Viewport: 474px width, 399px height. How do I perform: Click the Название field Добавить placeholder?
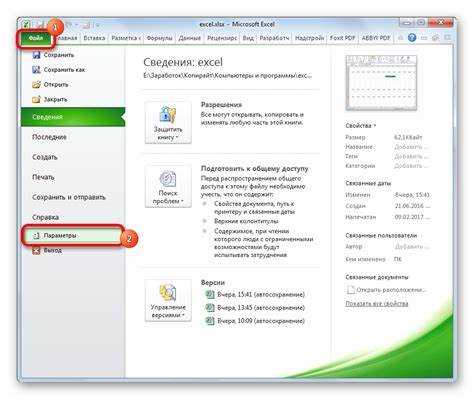click(411, 147)
